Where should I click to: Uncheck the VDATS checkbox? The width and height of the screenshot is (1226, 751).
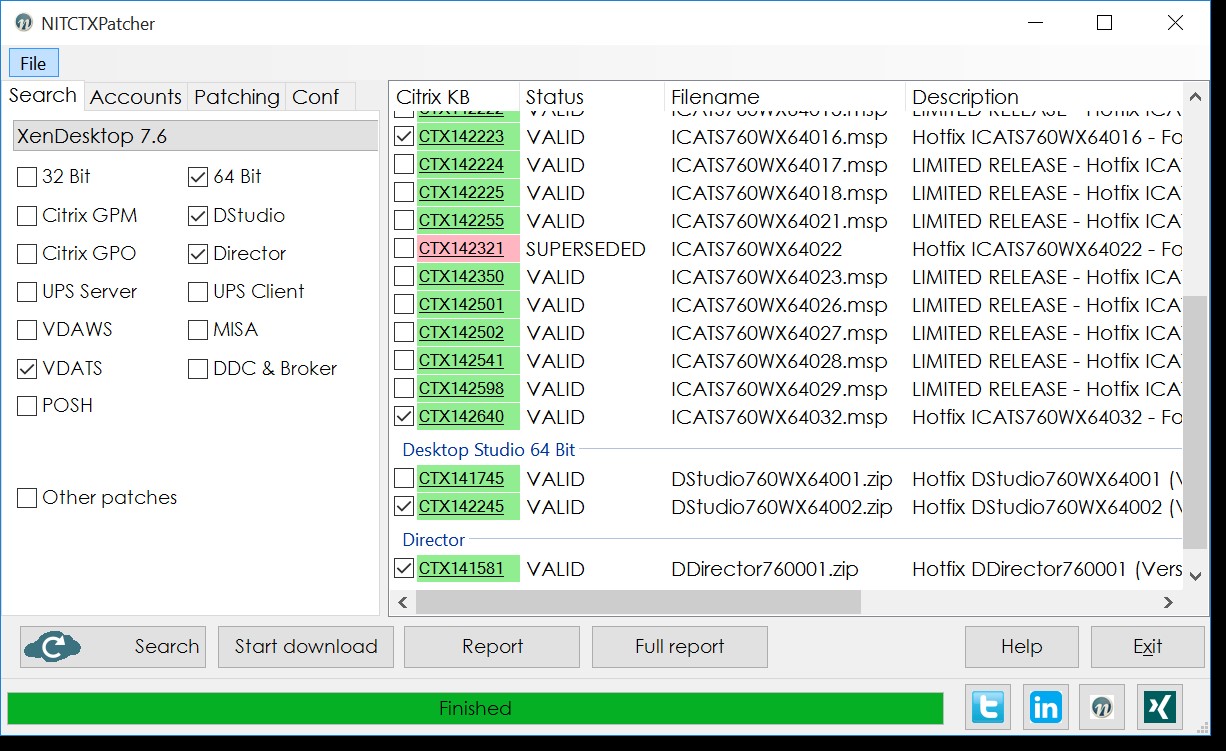coord(27,369)
